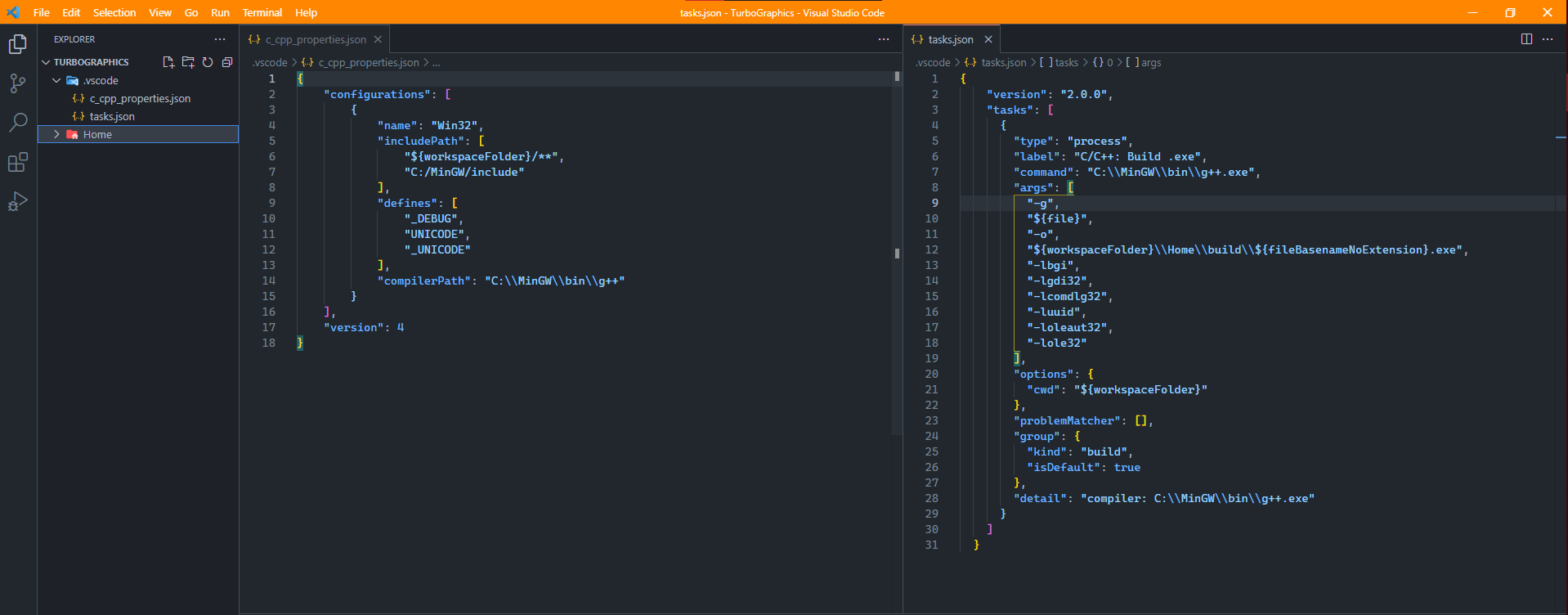Open the Run and Debug view
This screenshot has height=615, width=1568.
coord(18,201)
